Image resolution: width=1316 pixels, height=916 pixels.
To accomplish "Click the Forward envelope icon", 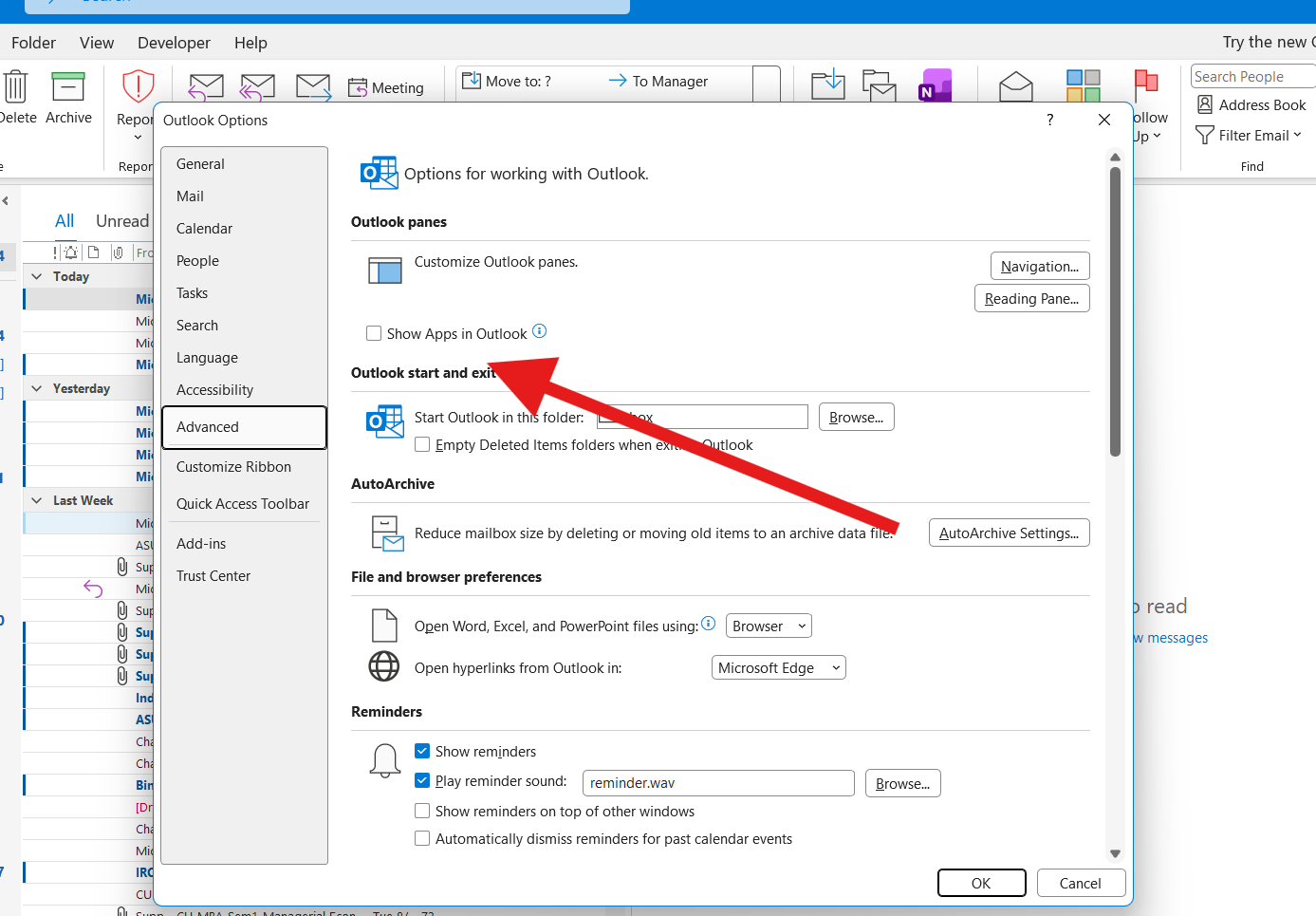I will click(313, 86).
